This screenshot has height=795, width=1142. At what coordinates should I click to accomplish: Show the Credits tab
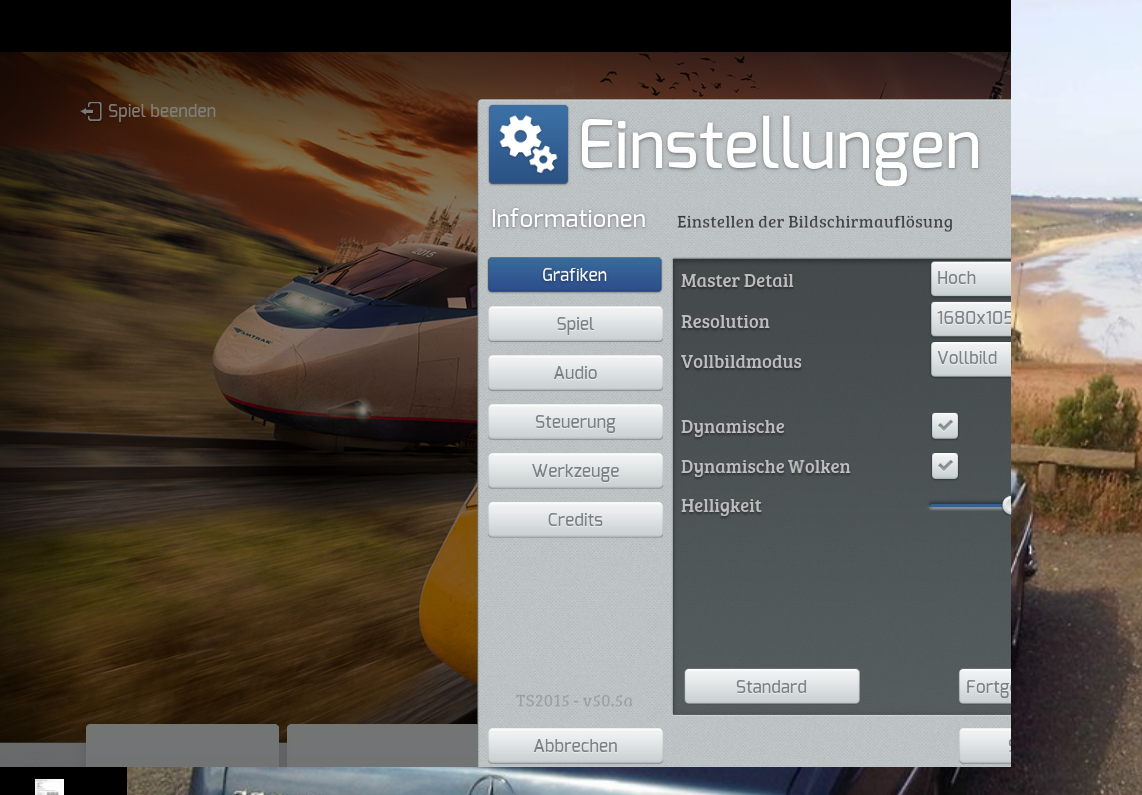(x=575, y=519)
